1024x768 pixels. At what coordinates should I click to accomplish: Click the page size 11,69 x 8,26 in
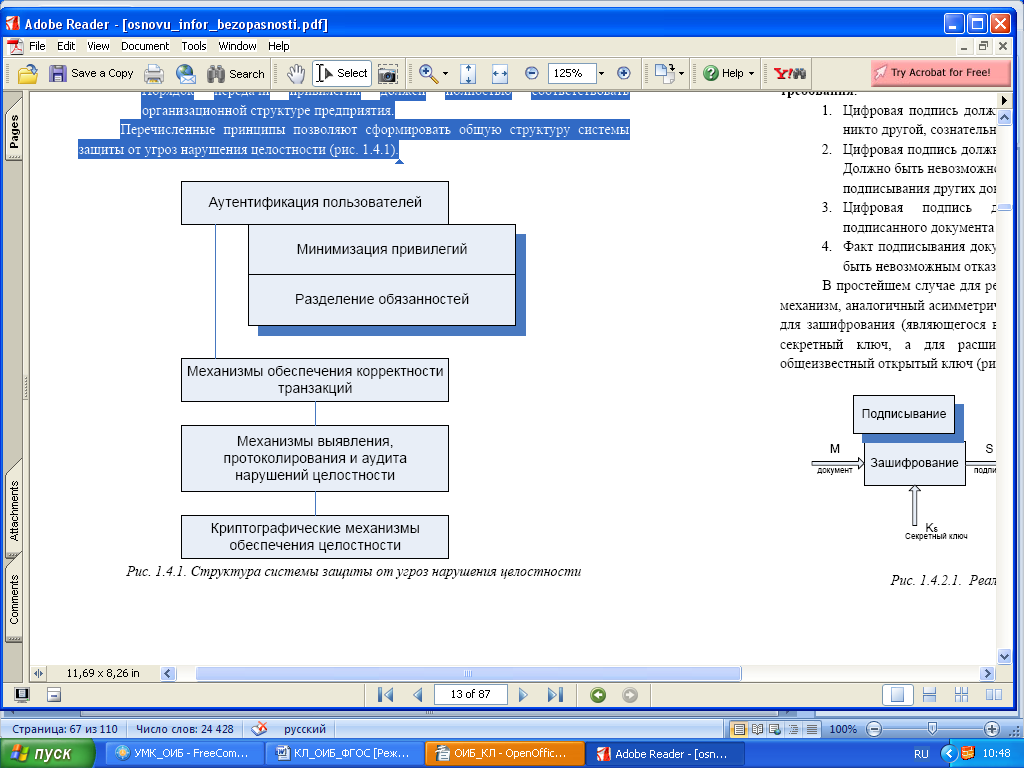[x=103, y=673]
